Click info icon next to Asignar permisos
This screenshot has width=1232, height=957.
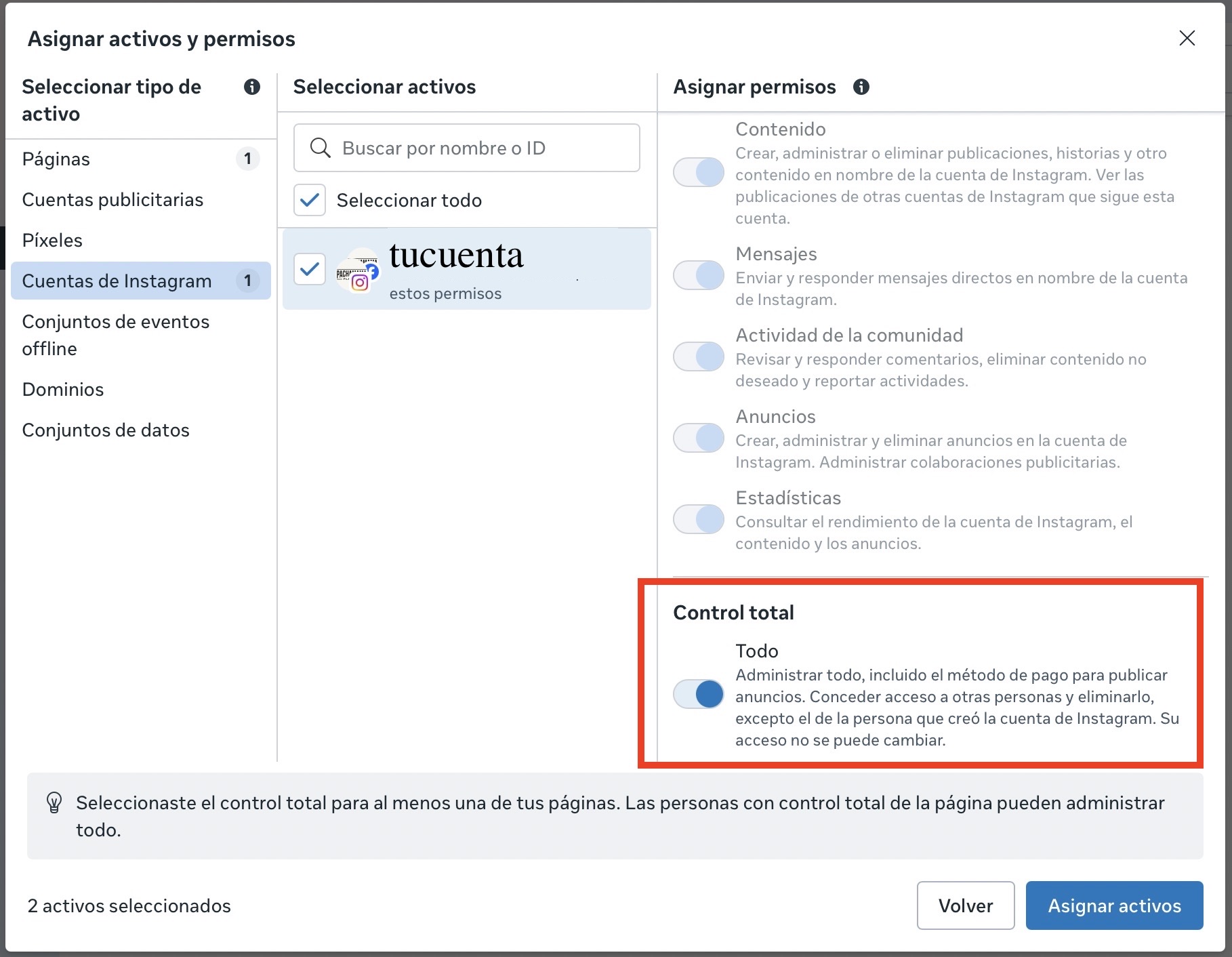861,87
